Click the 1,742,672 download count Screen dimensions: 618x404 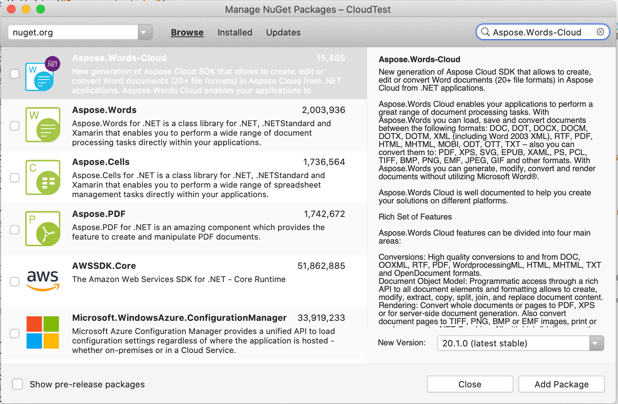[324, 214]
